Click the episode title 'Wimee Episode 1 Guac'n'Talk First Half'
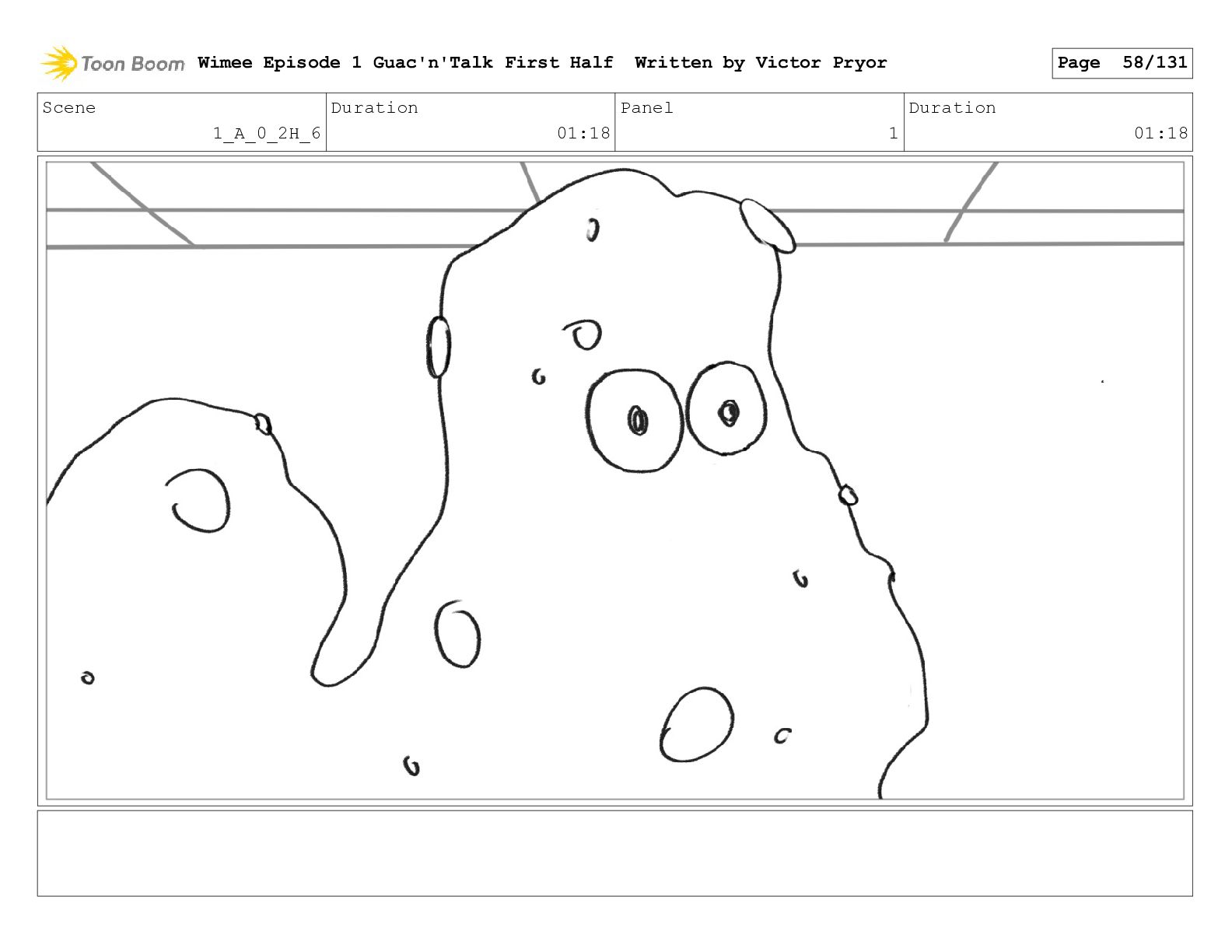The height and width of the screenshot is (952, 1232). [405, 63]
